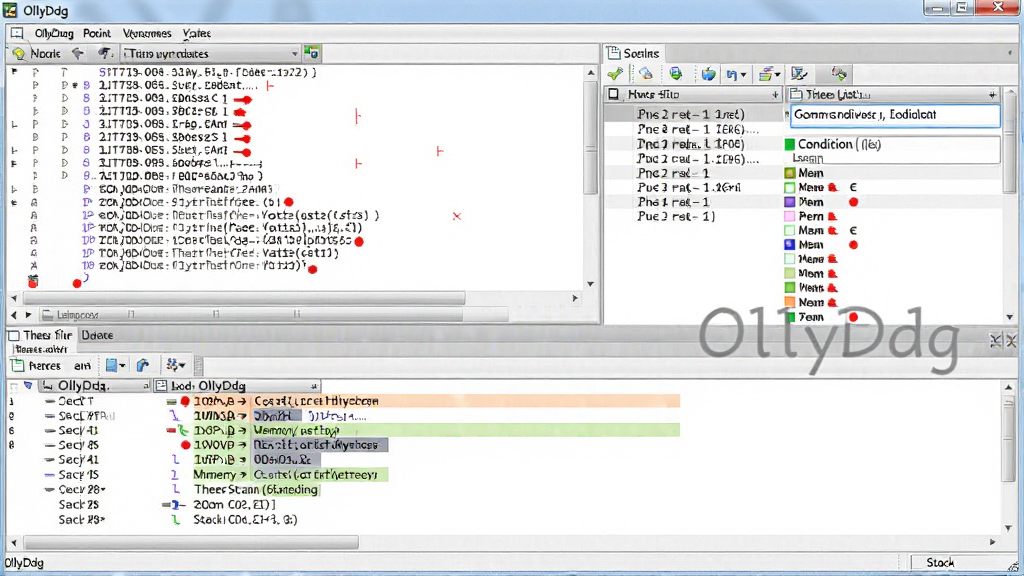Click the green arrow icon on the bottom Stack row

(176, 520)
